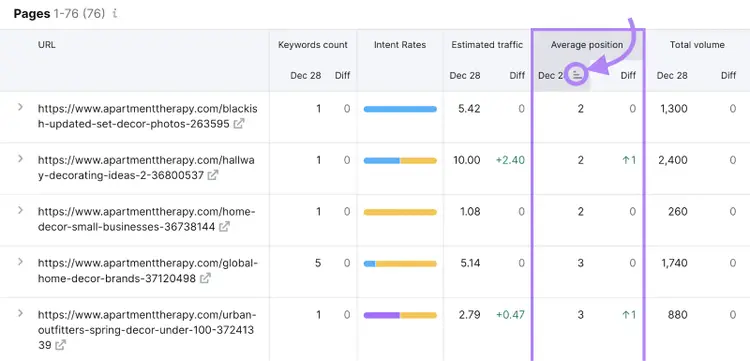750x361 pixels.
Task: Open the info icon beside Pages count
Action: [115, 14]
